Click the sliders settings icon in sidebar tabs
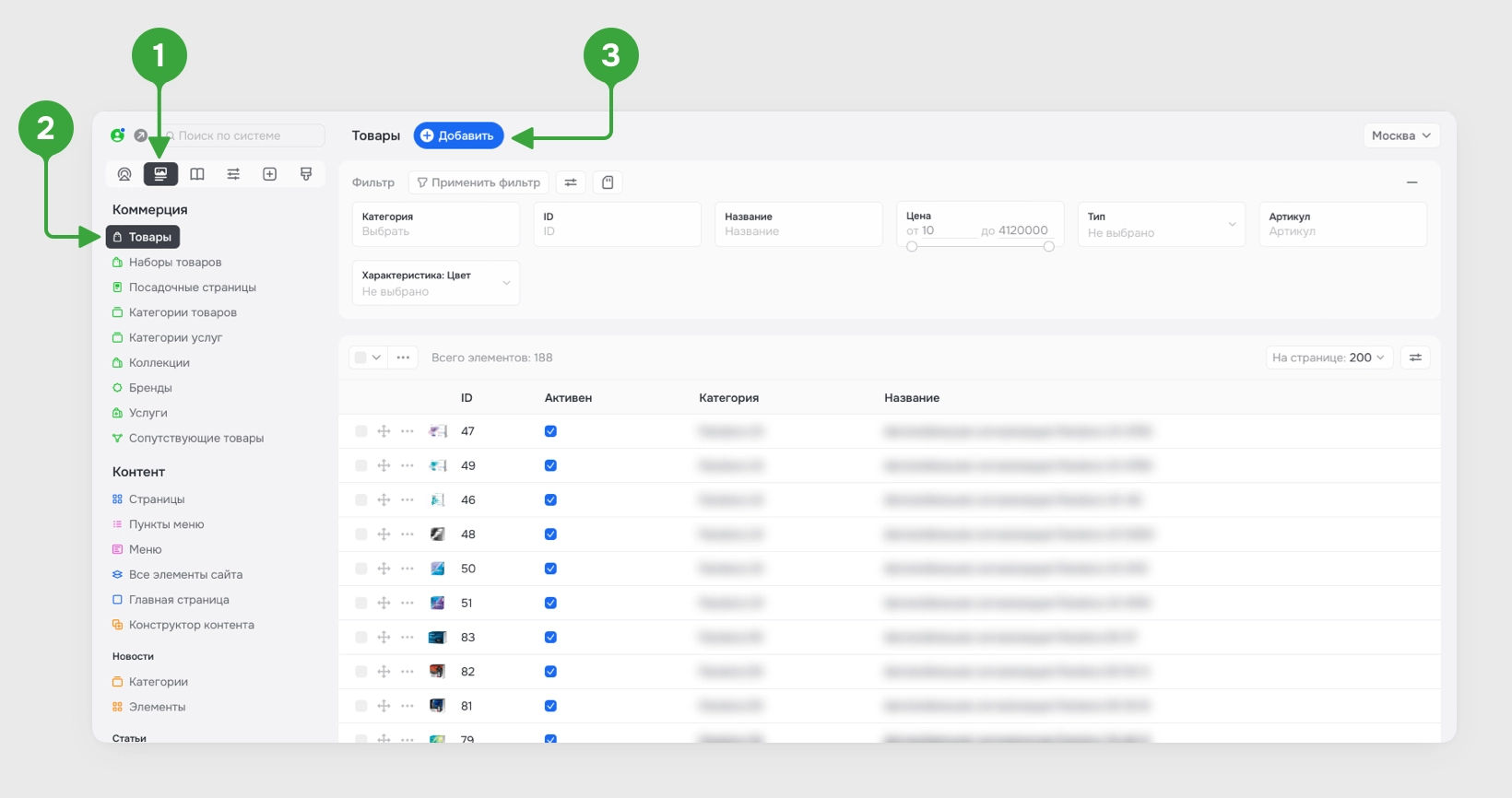The height and width of the screenshot is (798, 1512). pyautogui.click(x=233, y=174)
